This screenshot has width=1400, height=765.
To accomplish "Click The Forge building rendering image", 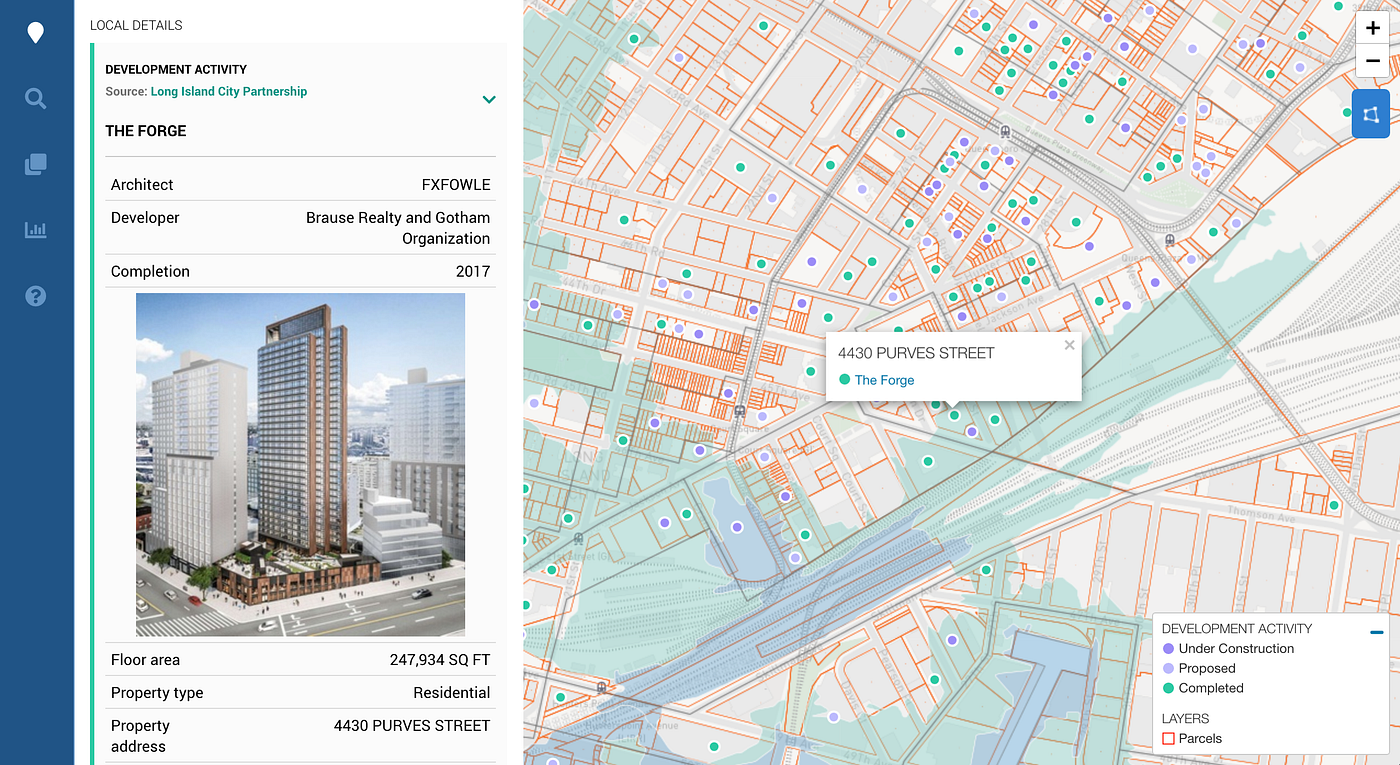I will (x=300, y=465).
